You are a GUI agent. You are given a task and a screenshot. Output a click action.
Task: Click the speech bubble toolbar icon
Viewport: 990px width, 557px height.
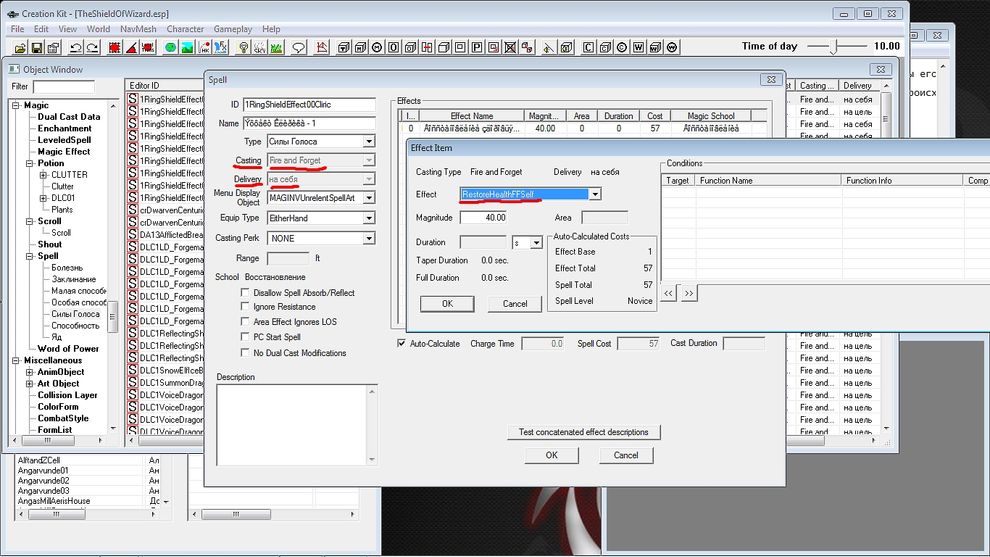(x=298, y=47)
